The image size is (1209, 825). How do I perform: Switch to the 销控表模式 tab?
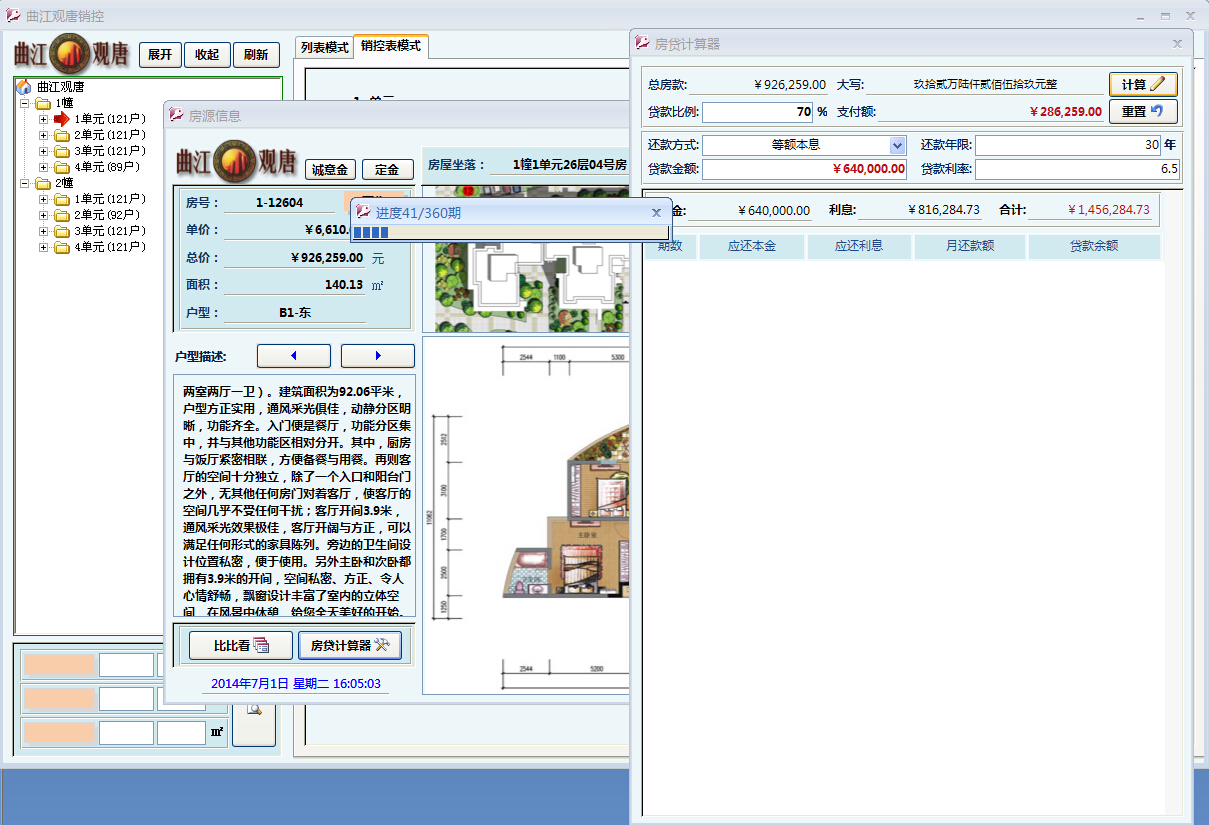(x=391, y=46)
